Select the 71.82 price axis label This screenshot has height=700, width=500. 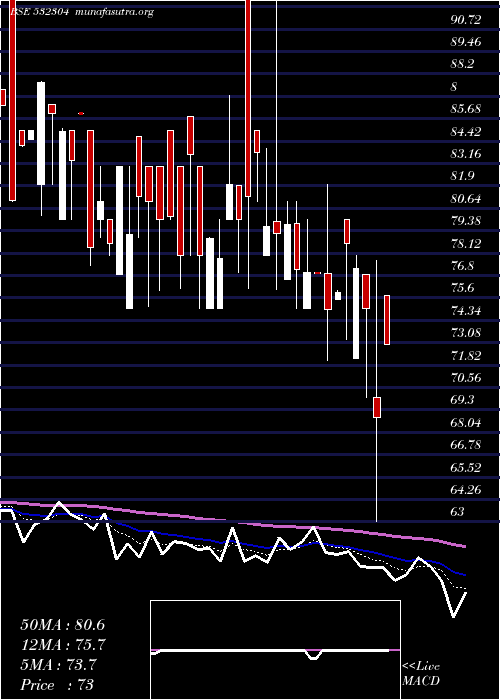coord(466,356)
